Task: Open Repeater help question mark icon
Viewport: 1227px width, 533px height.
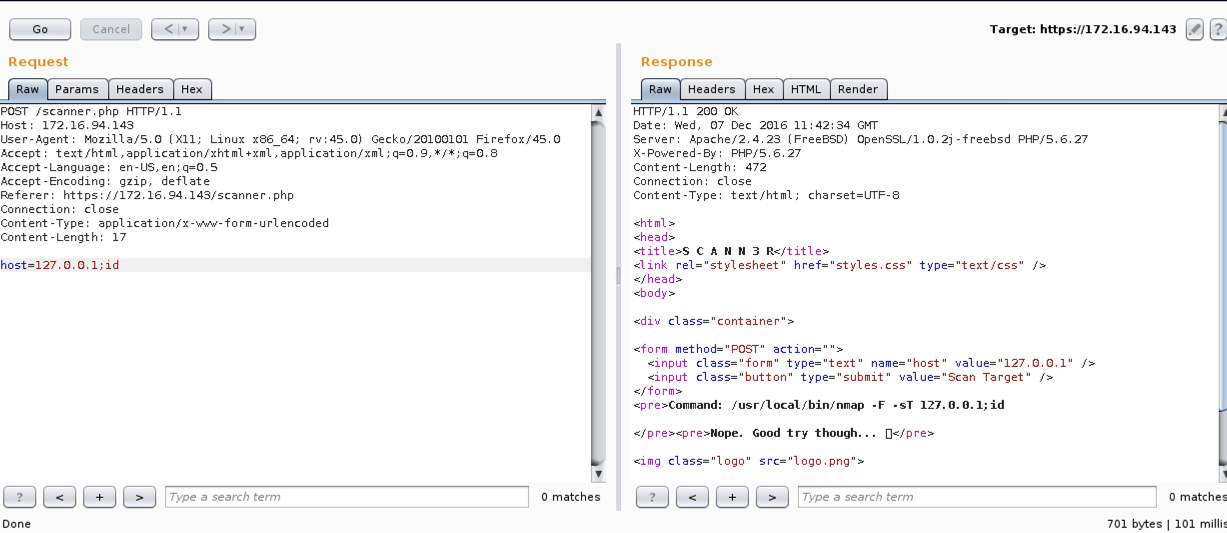Action: 1219,29
